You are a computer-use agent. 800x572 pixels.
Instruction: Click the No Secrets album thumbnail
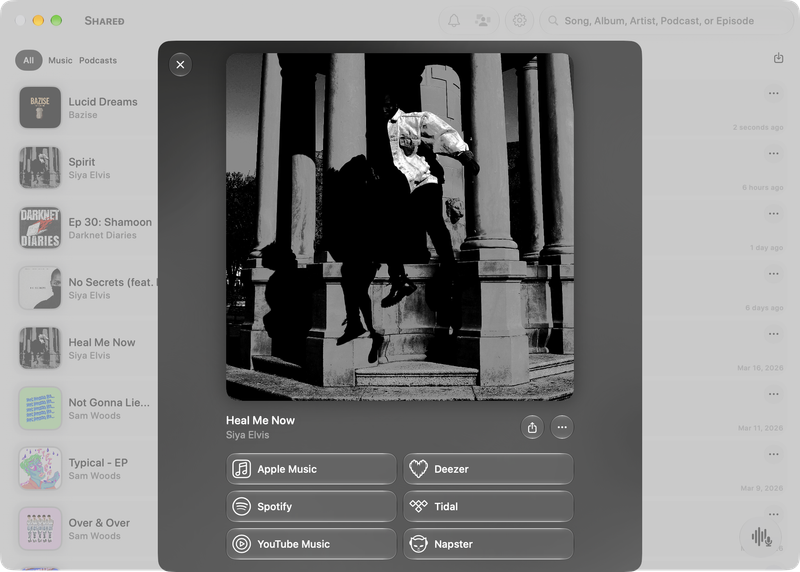pos(40,288)
